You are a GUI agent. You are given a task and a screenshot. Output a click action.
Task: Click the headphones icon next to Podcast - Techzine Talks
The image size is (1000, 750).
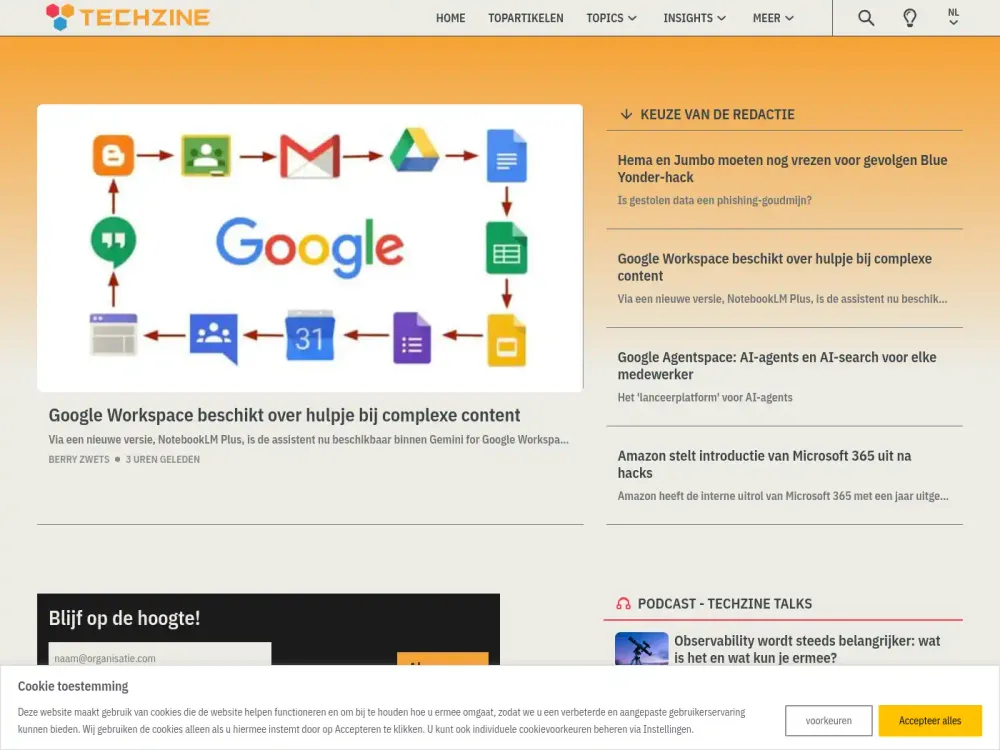(622, 603)
